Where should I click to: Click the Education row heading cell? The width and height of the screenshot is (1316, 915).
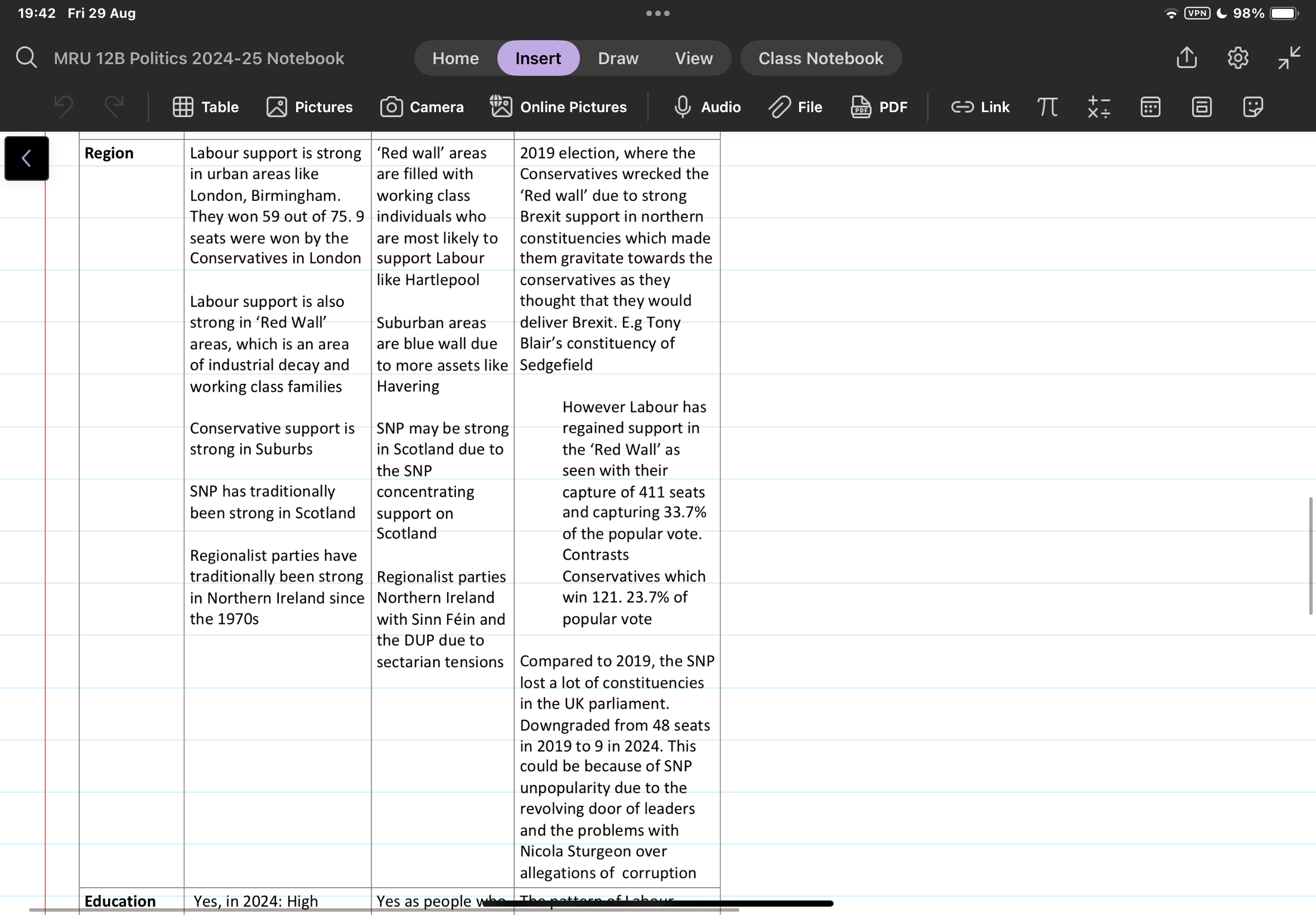coord(131,901)
